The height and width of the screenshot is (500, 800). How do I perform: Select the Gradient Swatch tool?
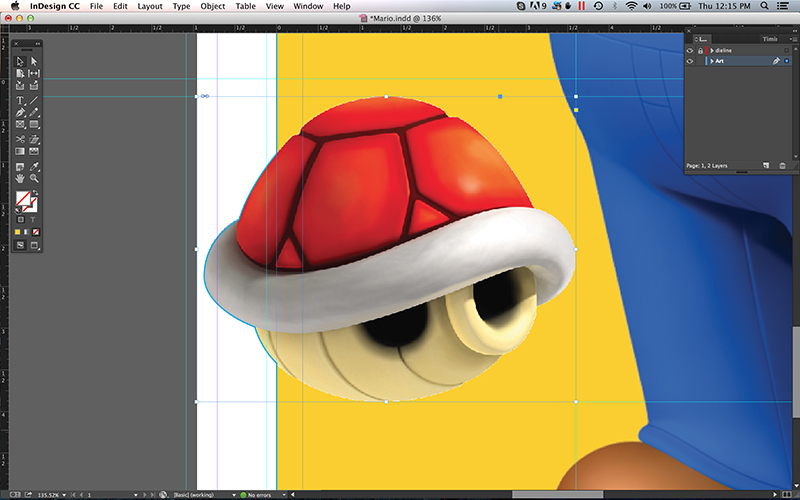click(20, 151)
